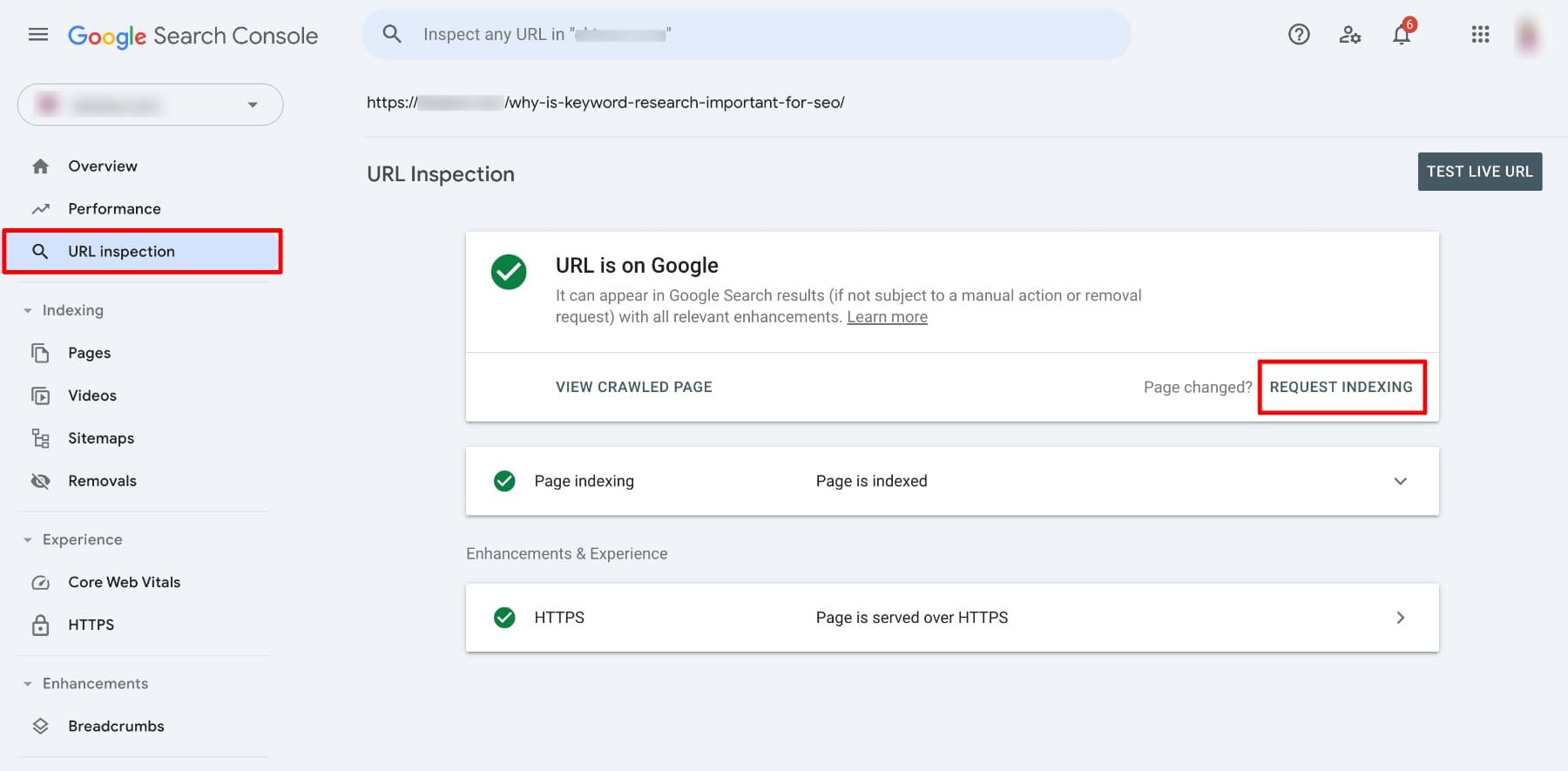Viewport: 1568px width, 771px height.
Task: Open Users and settings icon
Action: tap(1350, 35)
